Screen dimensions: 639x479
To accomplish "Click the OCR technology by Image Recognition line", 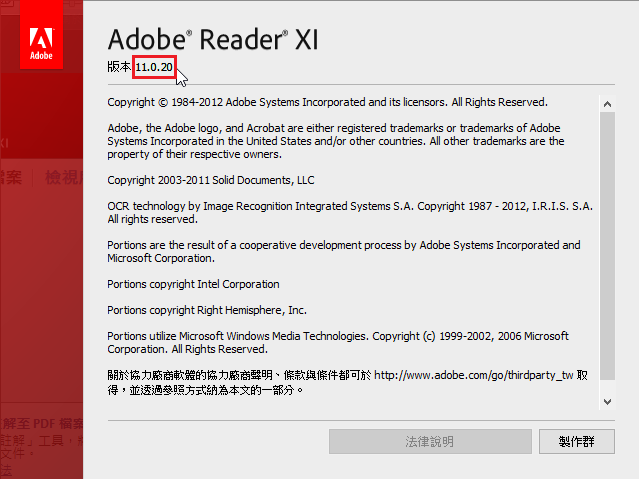I will pos(350,212).
